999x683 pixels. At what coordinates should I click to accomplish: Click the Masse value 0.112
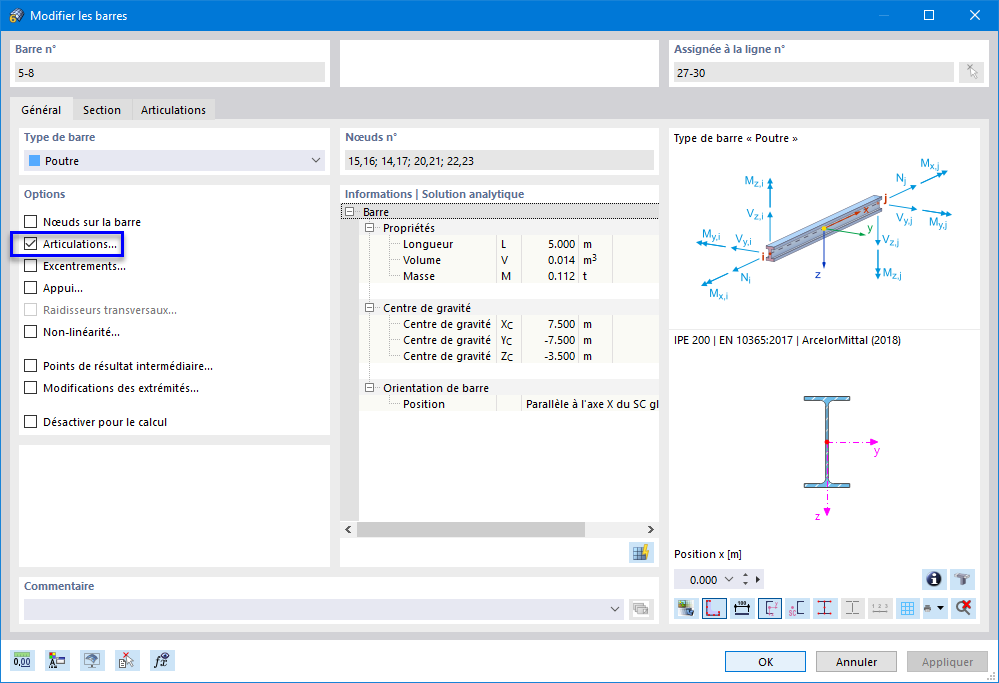point(561,276)
